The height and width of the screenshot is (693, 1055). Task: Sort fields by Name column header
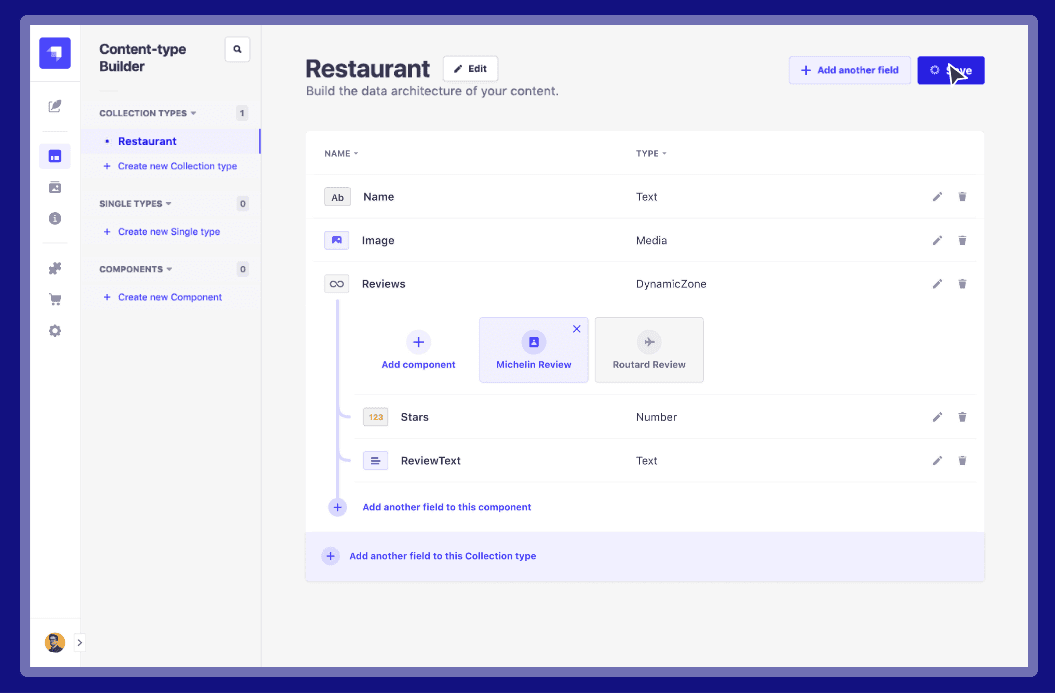click(340, 154)
